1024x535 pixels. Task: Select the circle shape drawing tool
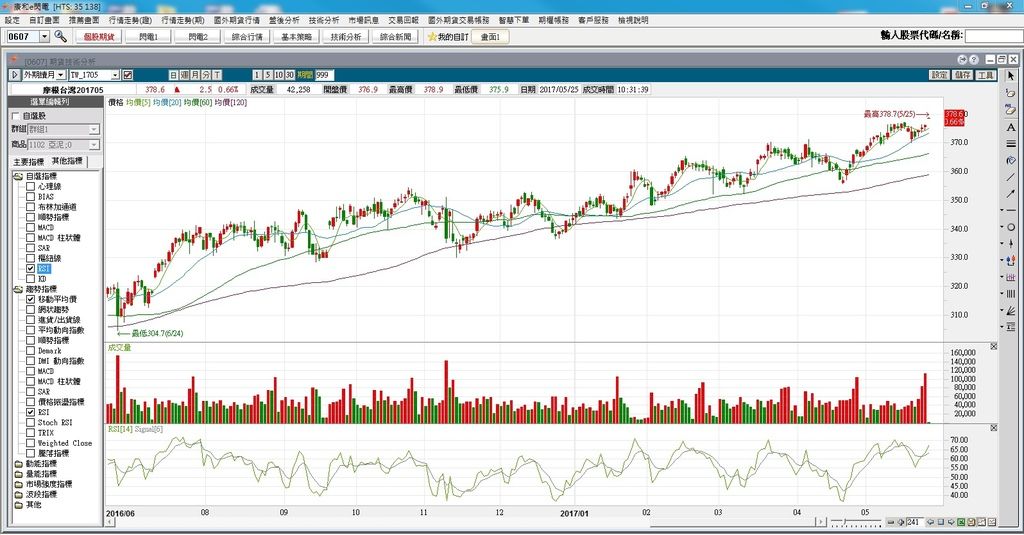coord(1011,227)
